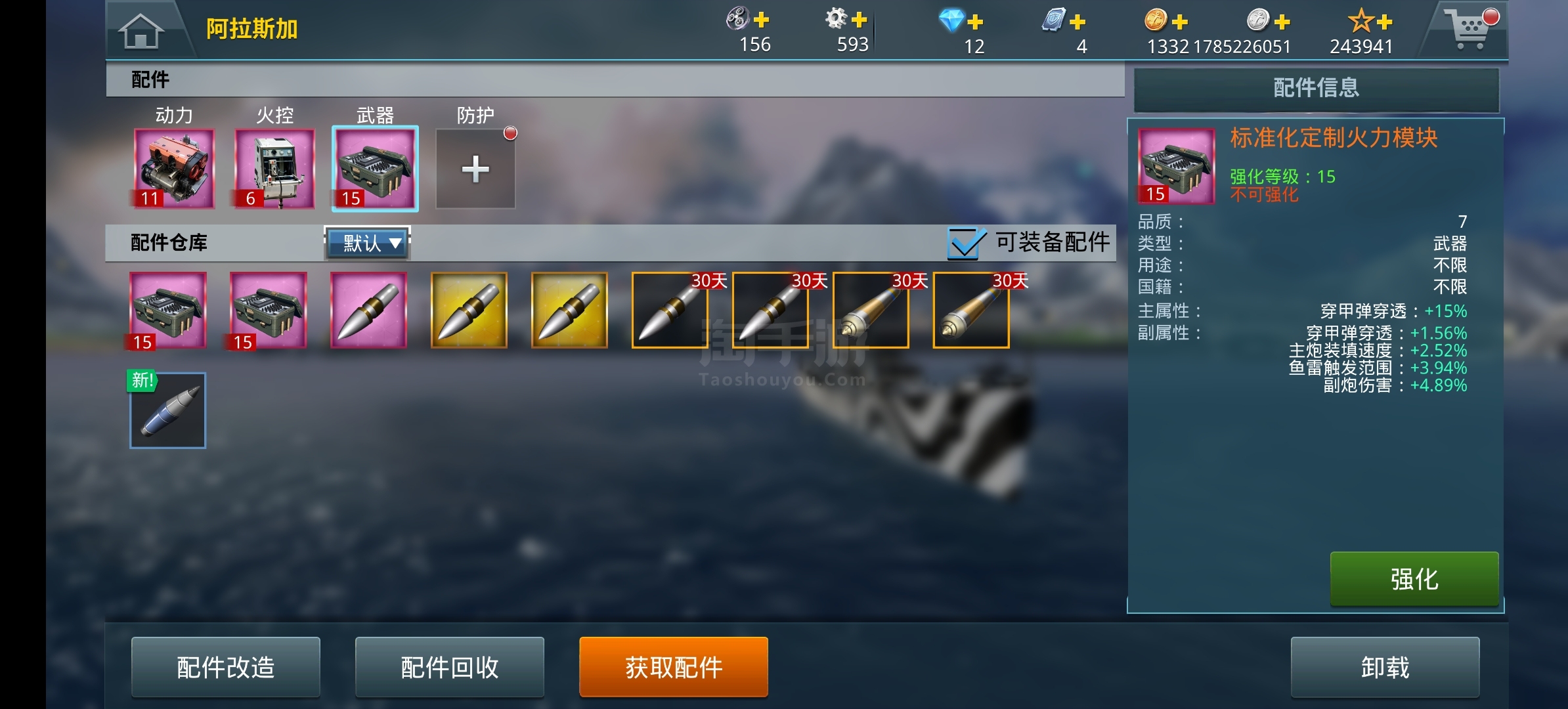The image size is (1568, 709).
Task: Toggle the 可装备配件 checkbox
Action: 965,242
